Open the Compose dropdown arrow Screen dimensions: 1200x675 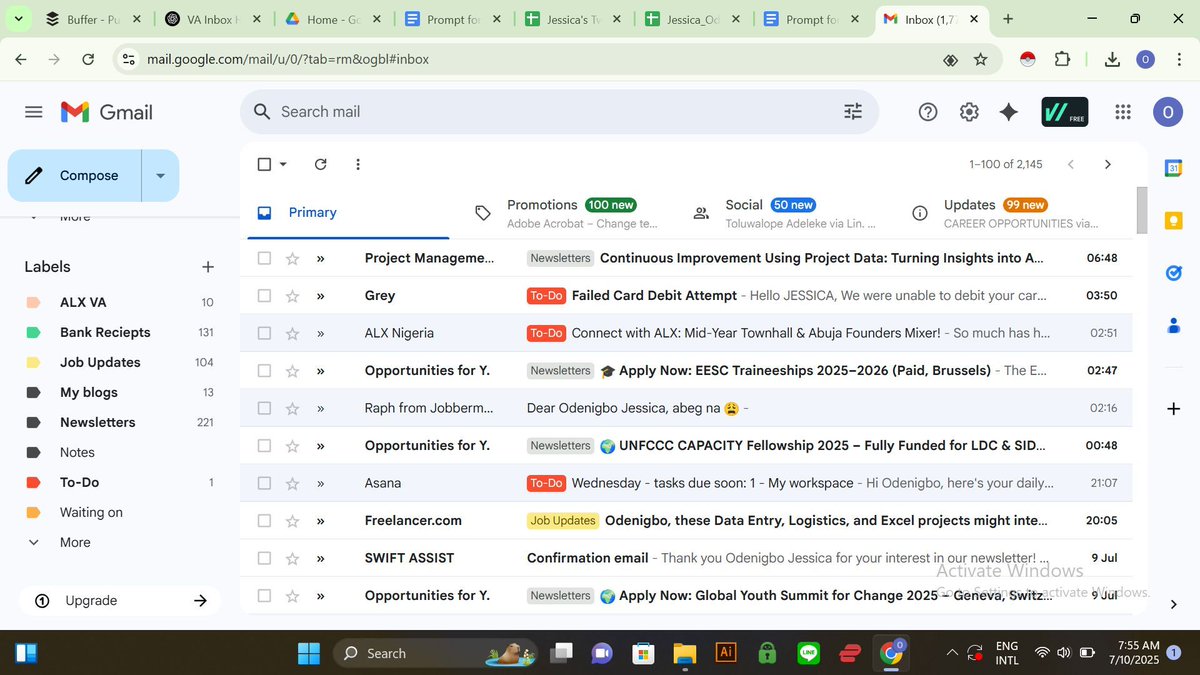tap(160, 175)
